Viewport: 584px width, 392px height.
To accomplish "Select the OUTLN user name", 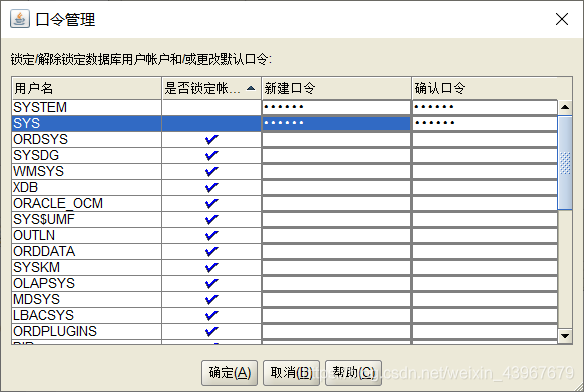I will coord(34,235).
